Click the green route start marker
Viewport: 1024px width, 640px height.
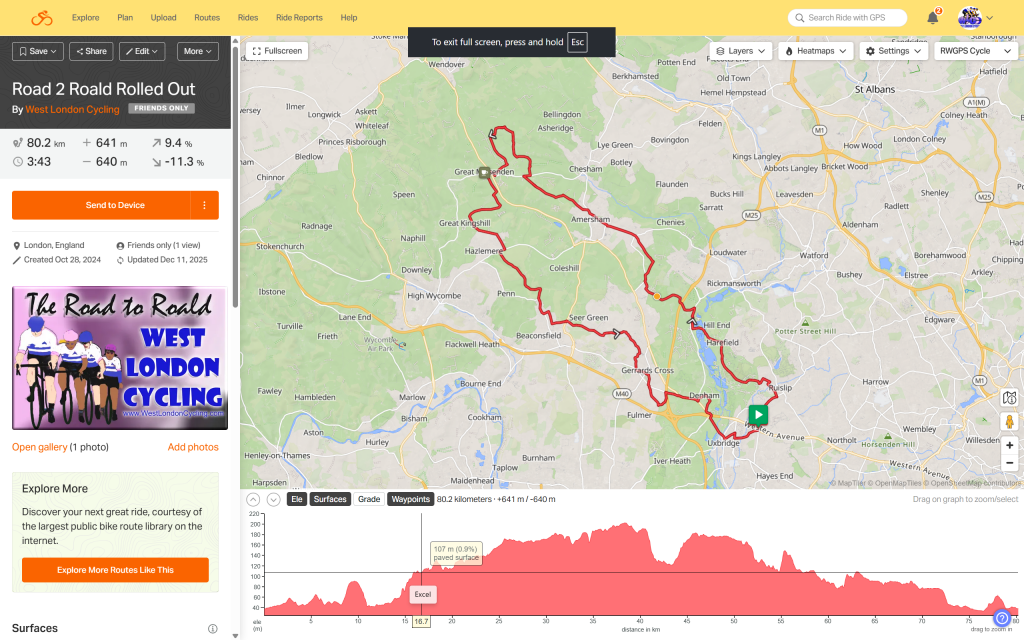coord(758,414)
